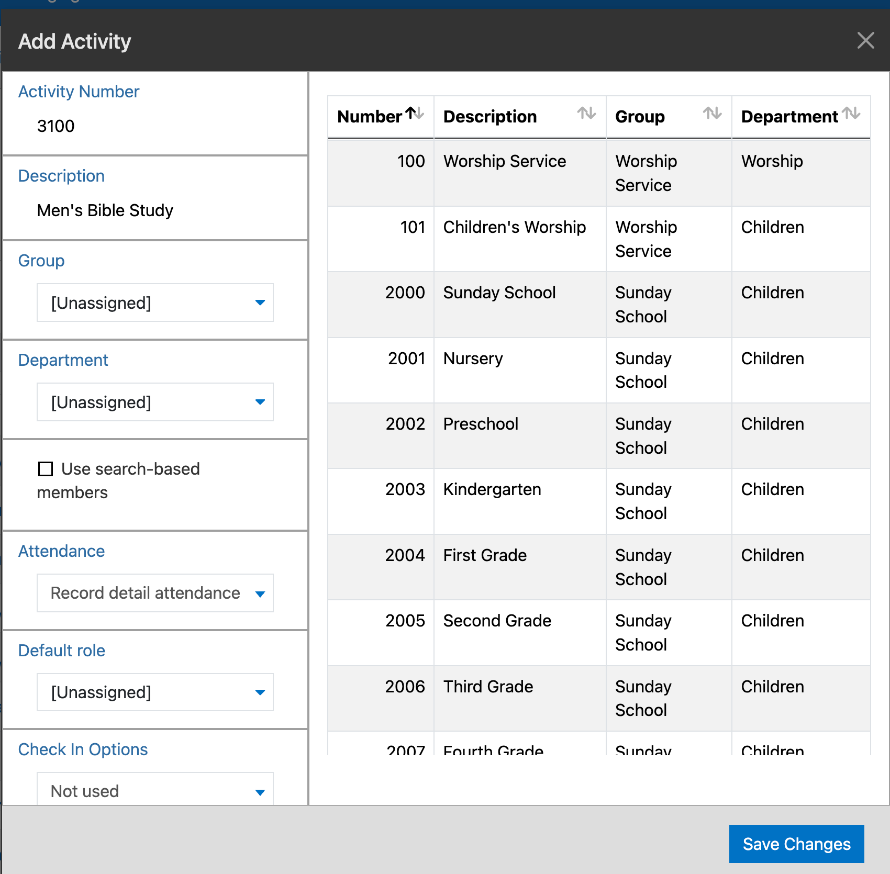The image size is (890, 874).
Task: Select activity 100 Worship Service row
Action: 599,173
